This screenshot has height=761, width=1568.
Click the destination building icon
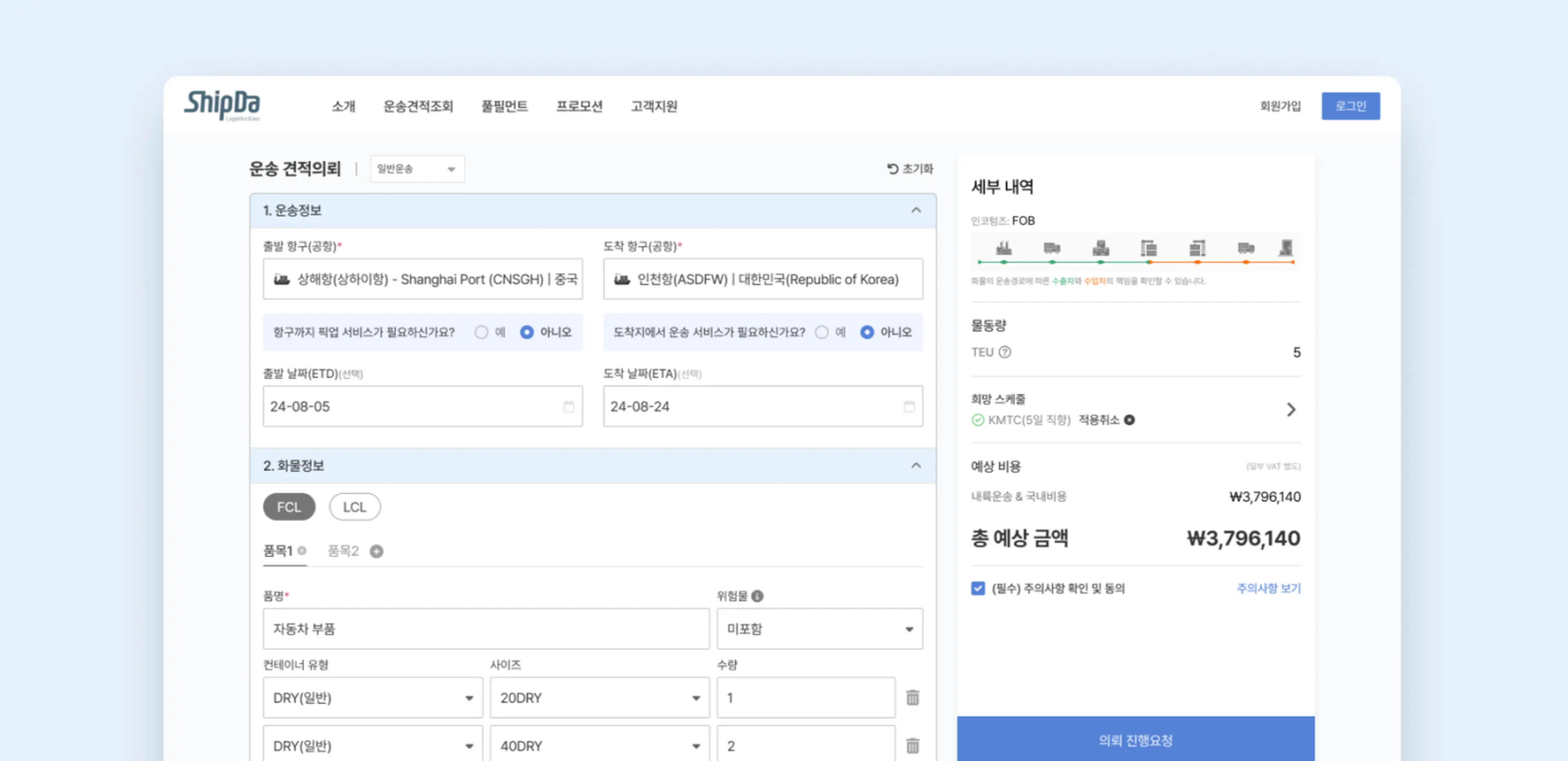(x=1286, y=247)
